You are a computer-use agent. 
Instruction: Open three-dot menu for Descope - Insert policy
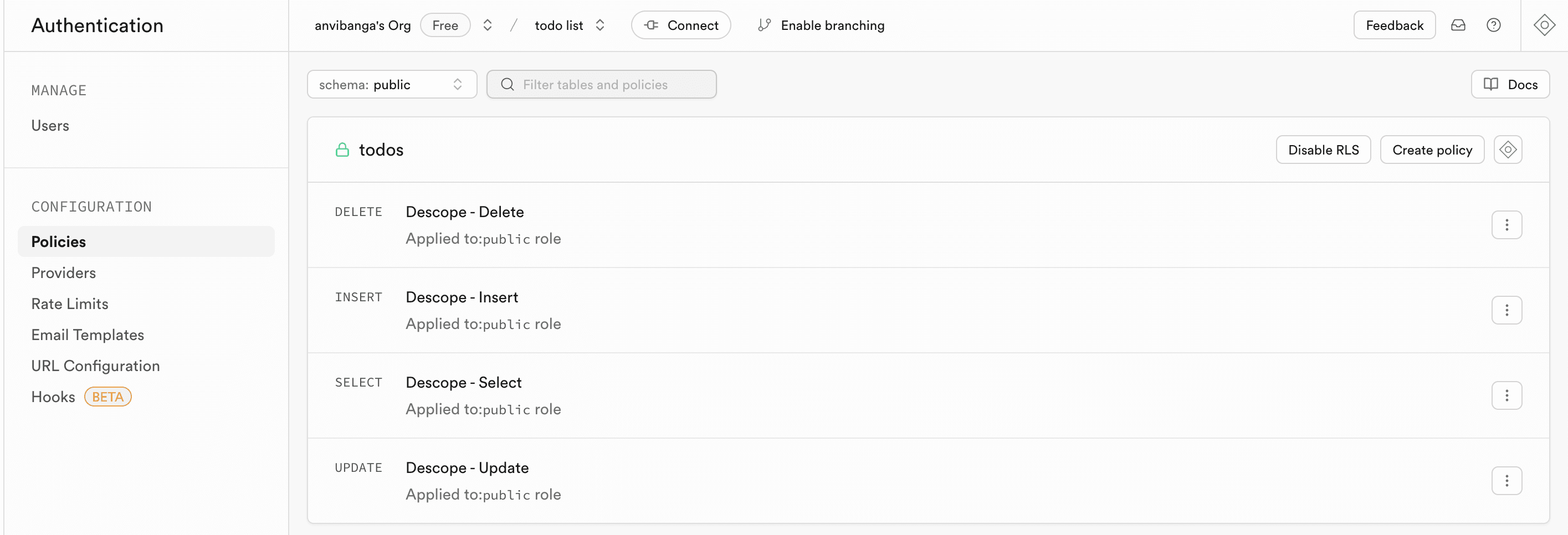click(x=1506, y=310)
